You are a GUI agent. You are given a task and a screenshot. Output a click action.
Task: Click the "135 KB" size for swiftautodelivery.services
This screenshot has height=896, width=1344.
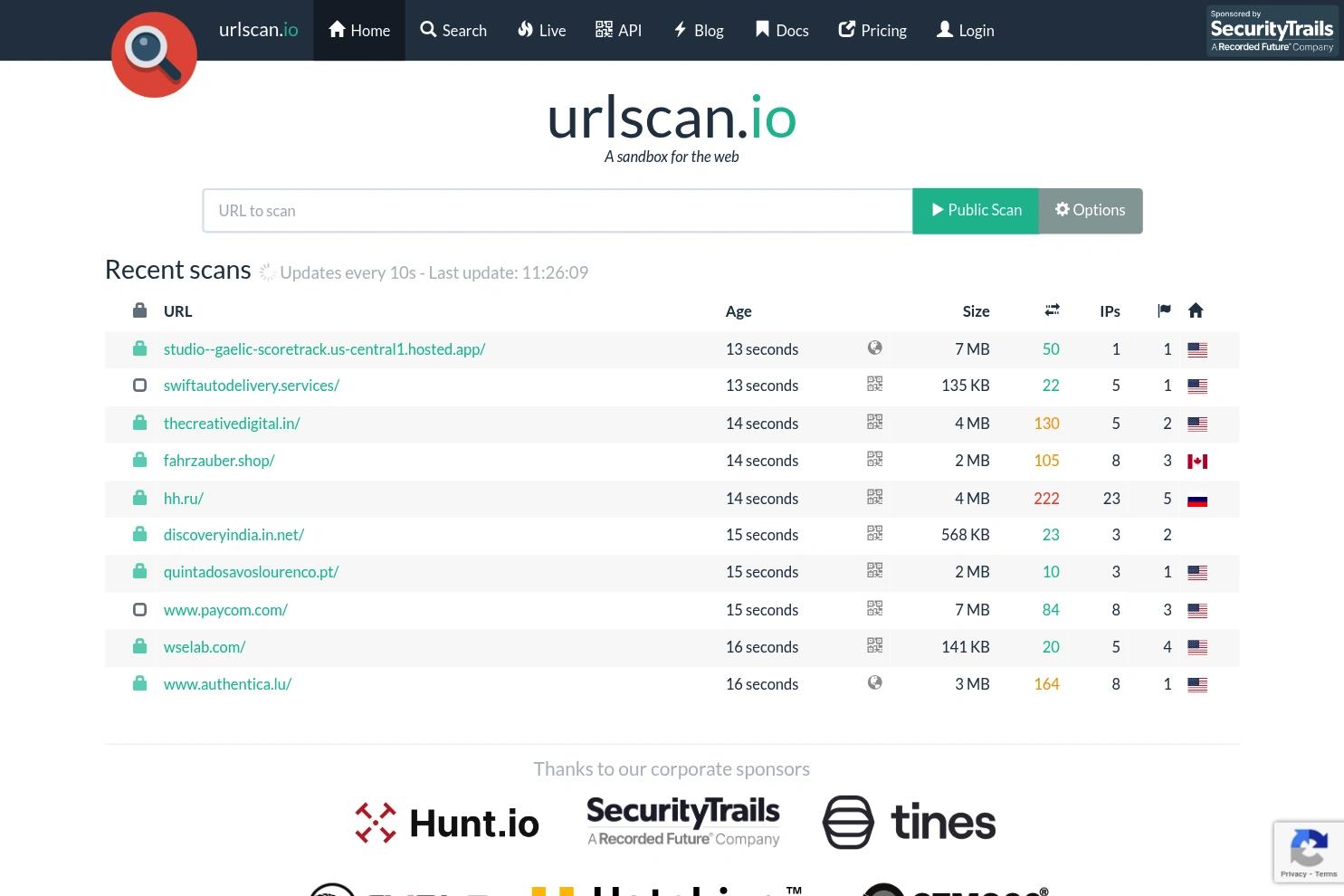coord(966,386)
